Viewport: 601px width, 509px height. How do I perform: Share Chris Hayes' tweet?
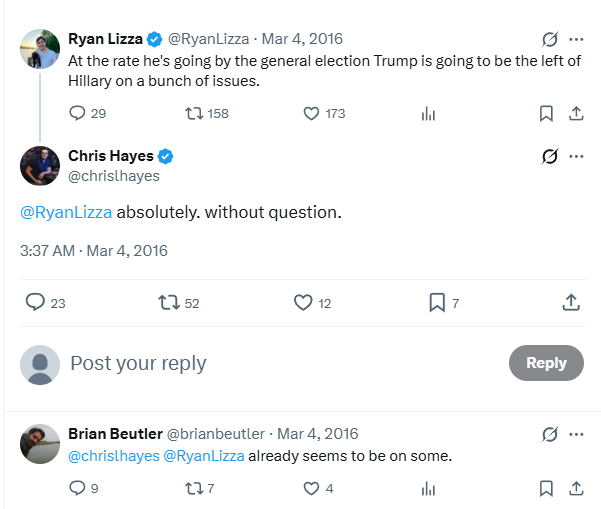571,302
